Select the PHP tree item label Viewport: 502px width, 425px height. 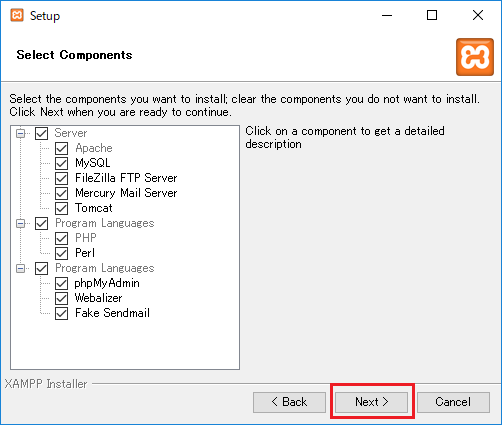(86, 238)
